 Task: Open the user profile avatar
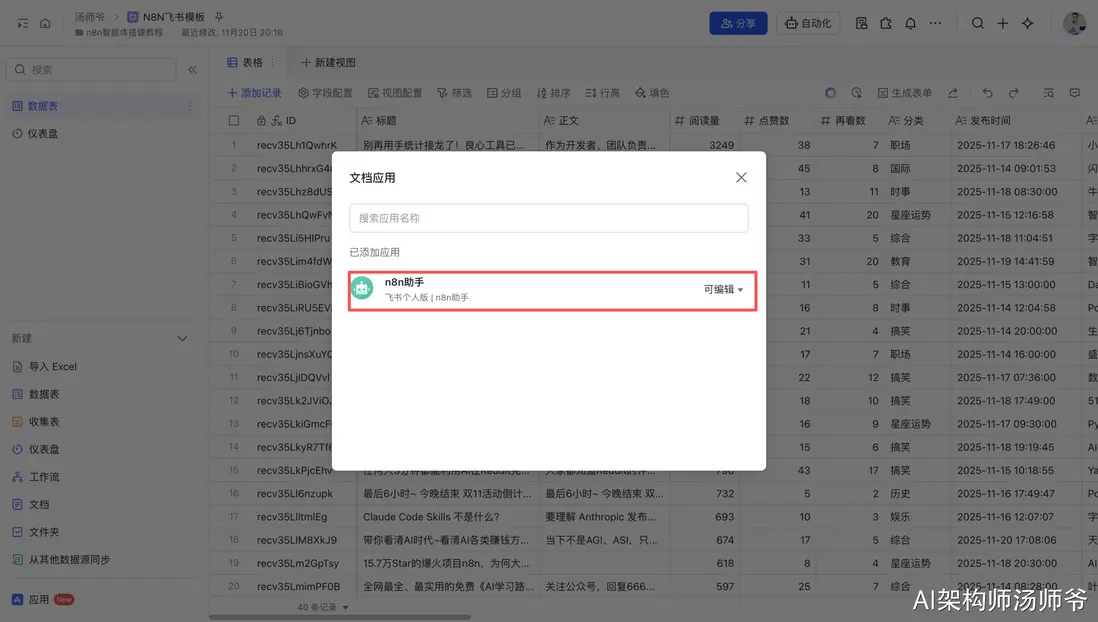click(x=1074, y=23)
